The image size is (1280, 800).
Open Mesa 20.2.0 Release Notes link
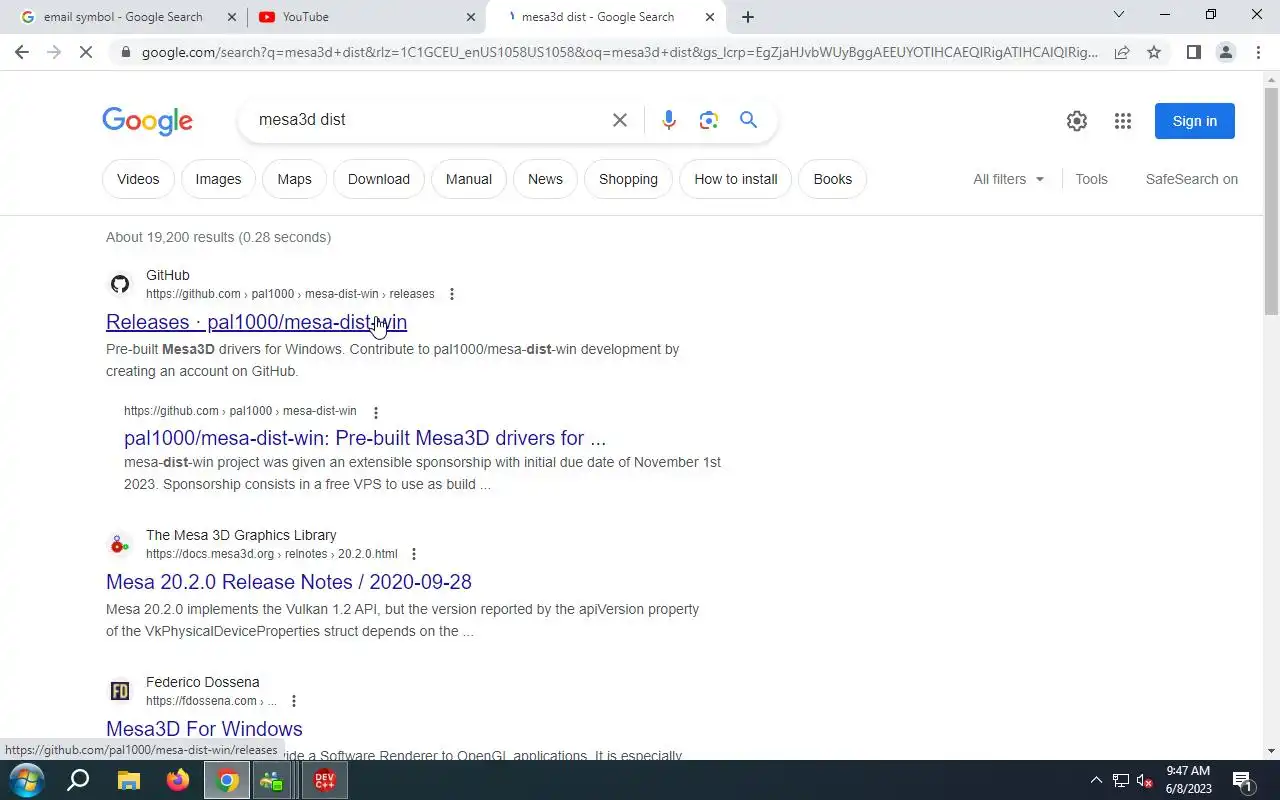(x=289, y=582)
